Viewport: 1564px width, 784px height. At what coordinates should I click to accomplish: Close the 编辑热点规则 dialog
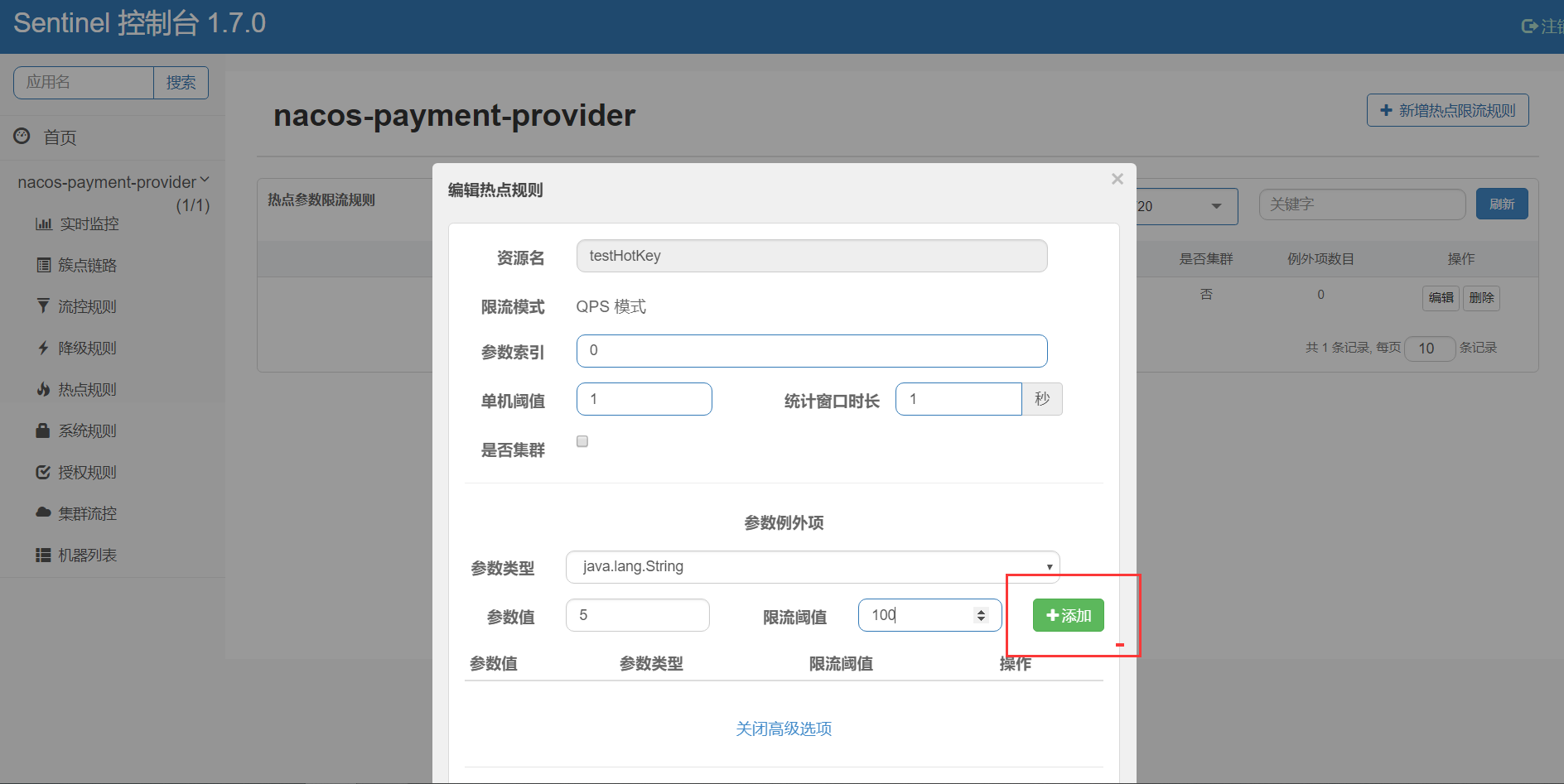click(x=1117, y=179)
